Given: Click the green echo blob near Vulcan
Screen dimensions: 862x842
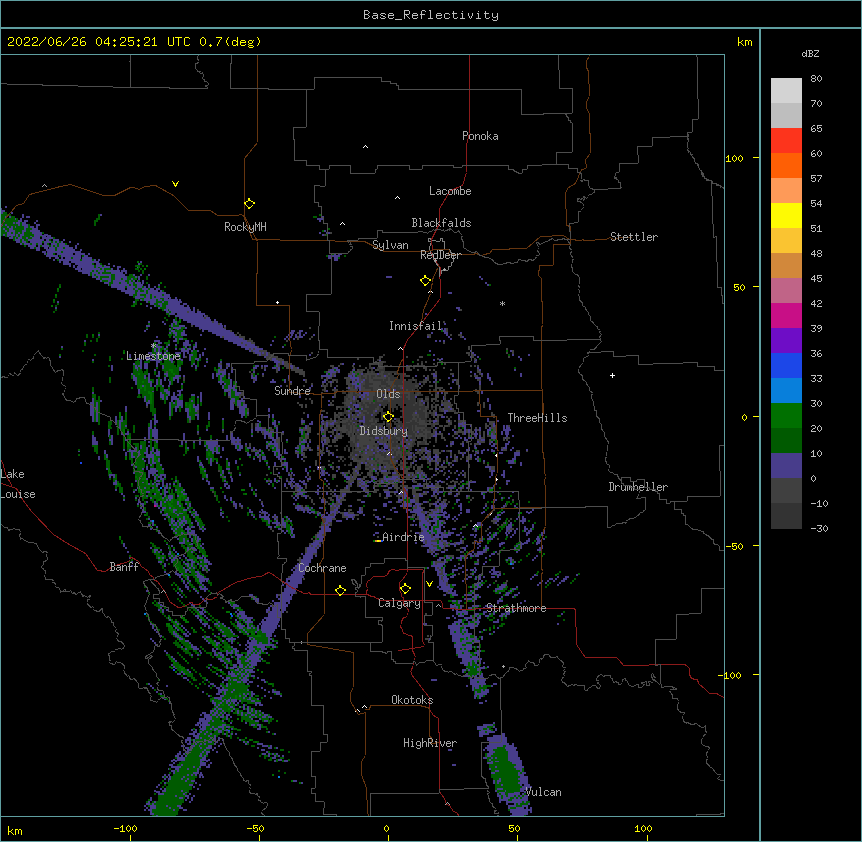Looking at the screenshot, I should point(507,769).
